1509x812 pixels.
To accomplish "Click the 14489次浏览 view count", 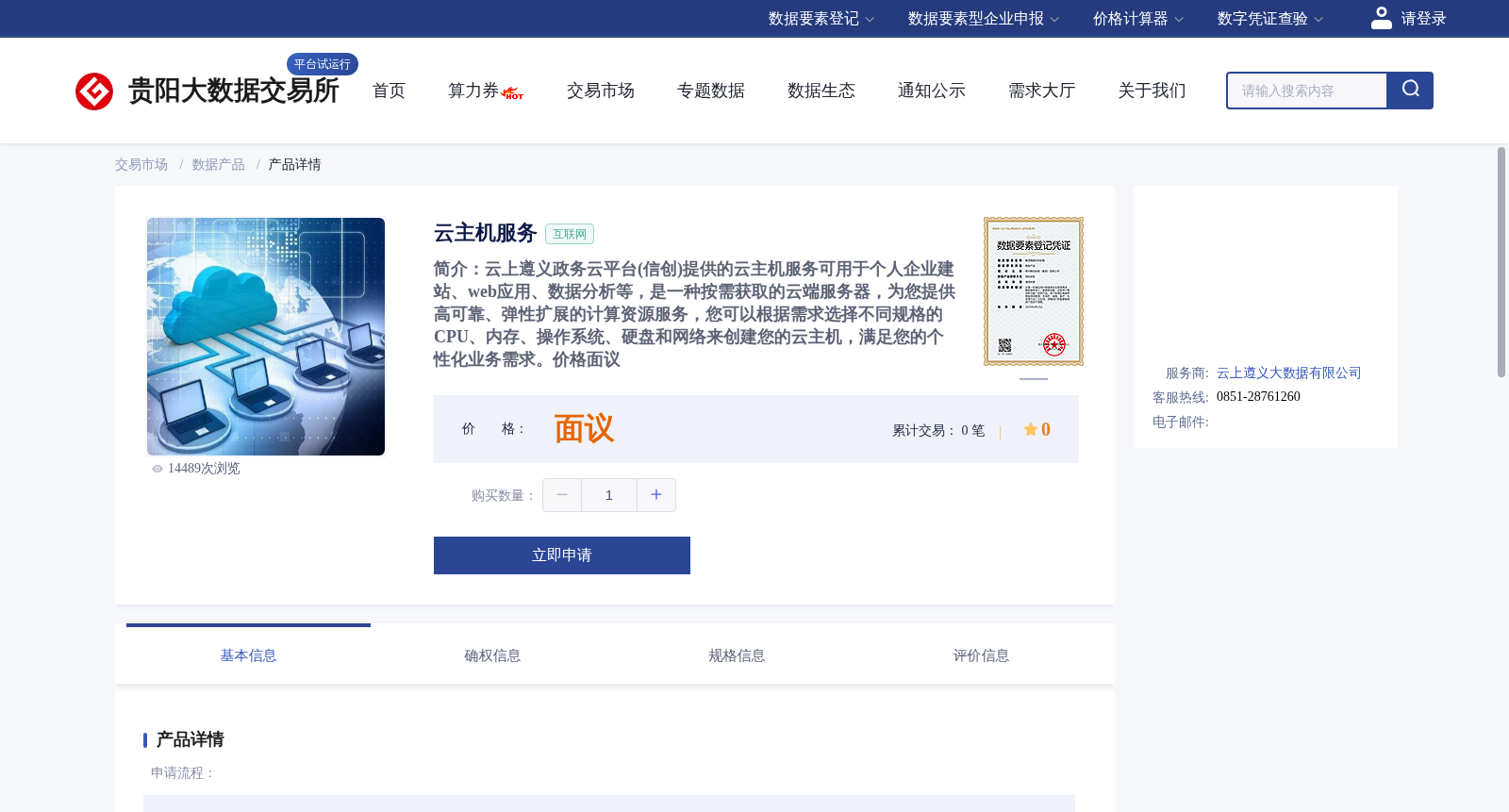I will coord(204,469).
